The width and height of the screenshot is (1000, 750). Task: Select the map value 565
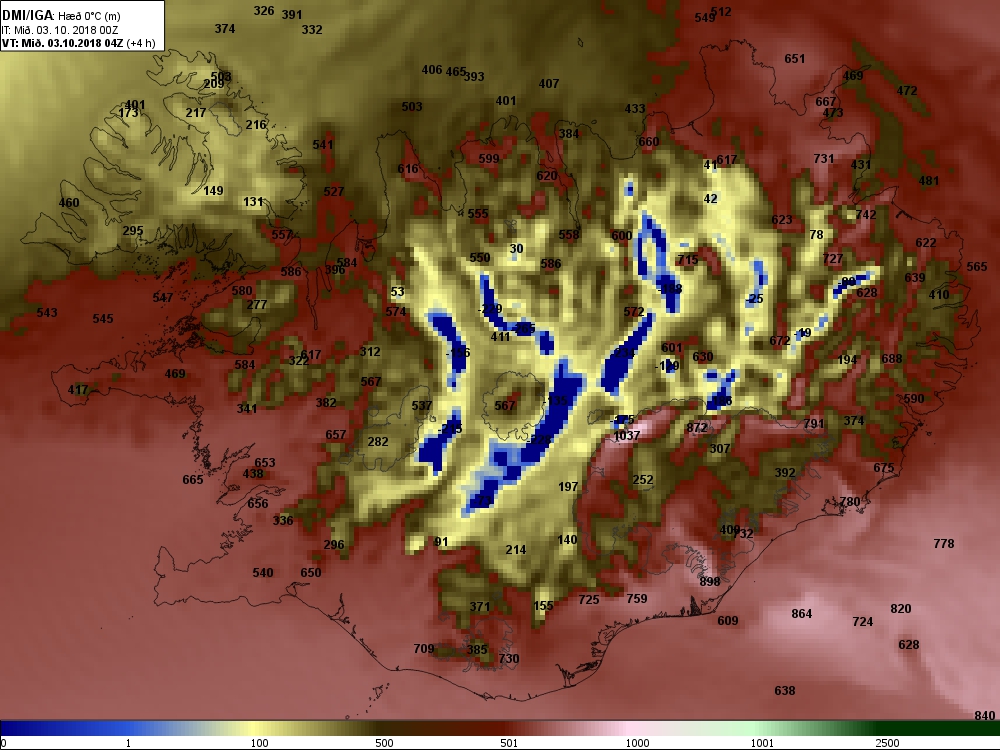976,267
